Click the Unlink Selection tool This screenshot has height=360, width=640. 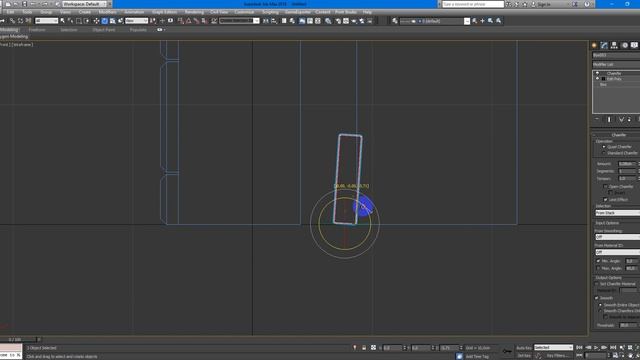click(20, 21)
